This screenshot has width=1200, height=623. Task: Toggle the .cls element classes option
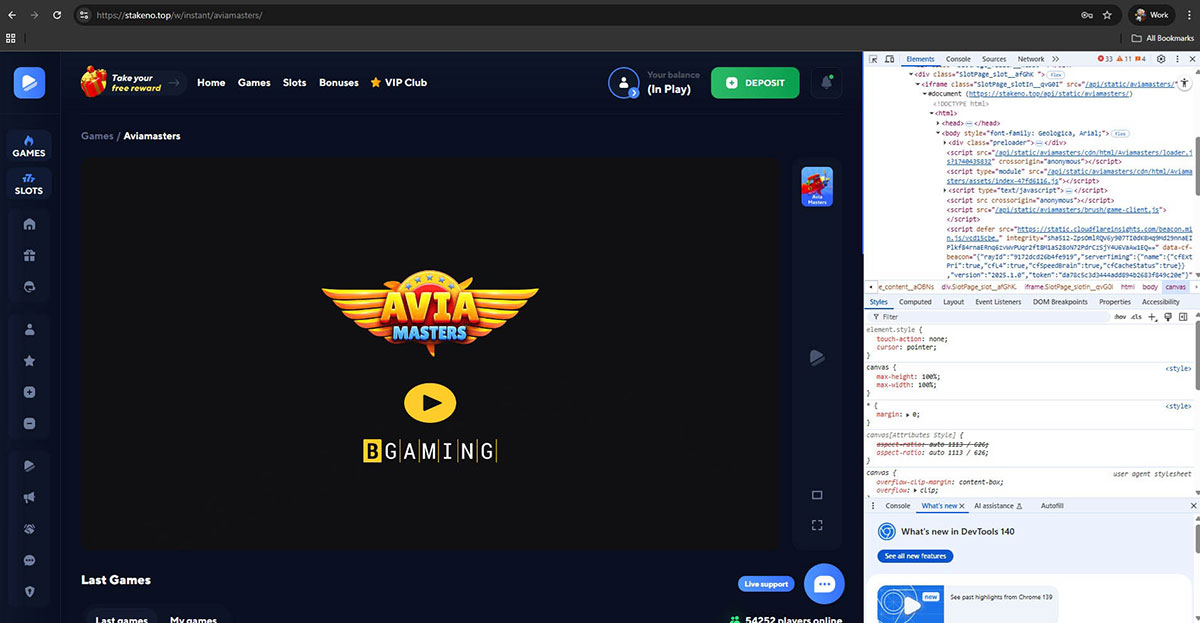[1136, 317]
